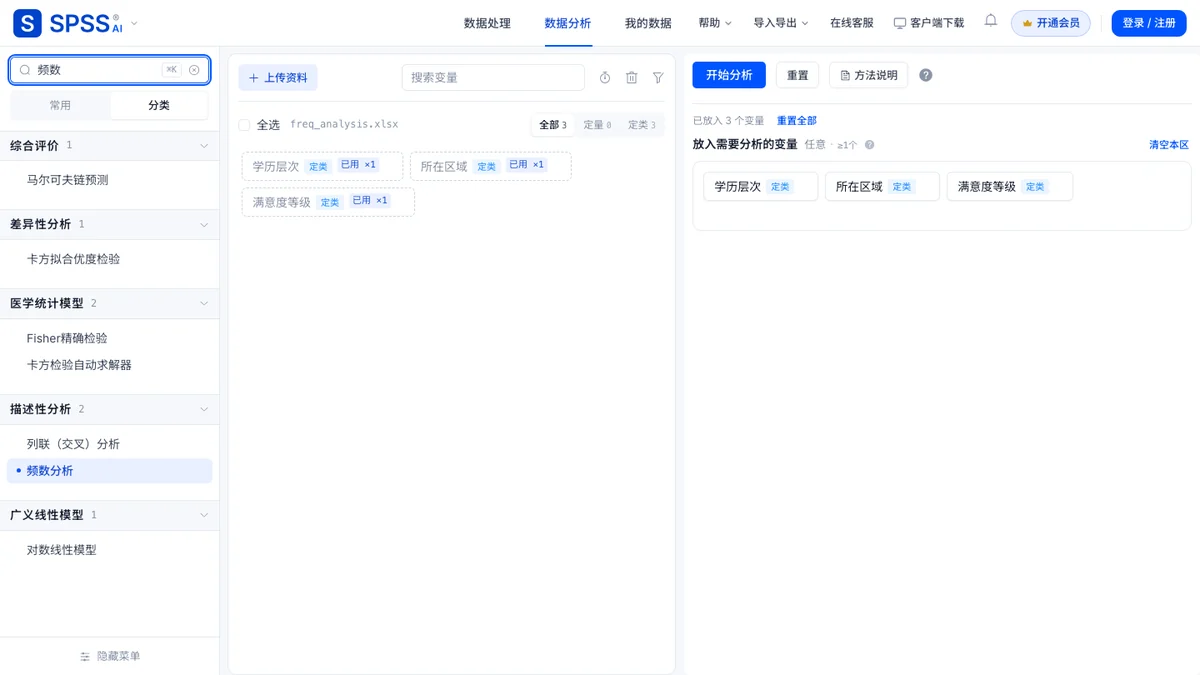Image resolution: width=1200 pixels, height=675 pixels.
Task: Collapse the 综合评价 category
Action: [x=109, y=146]
